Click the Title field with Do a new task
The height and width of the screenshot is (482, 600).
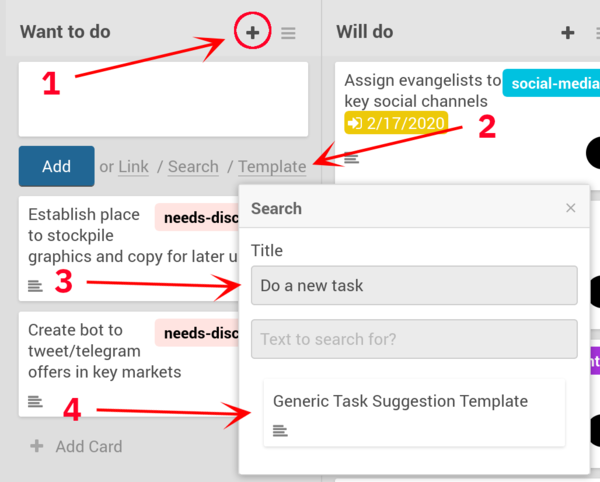[414, 285]
